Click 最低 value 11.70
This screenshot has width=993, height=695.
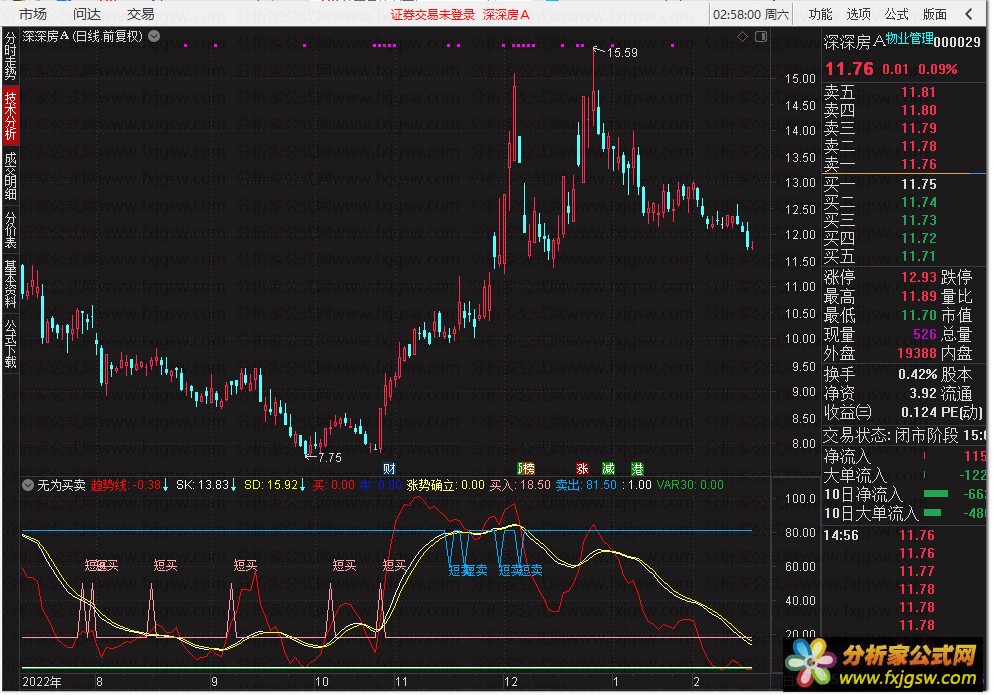click(x=918, y=315)
